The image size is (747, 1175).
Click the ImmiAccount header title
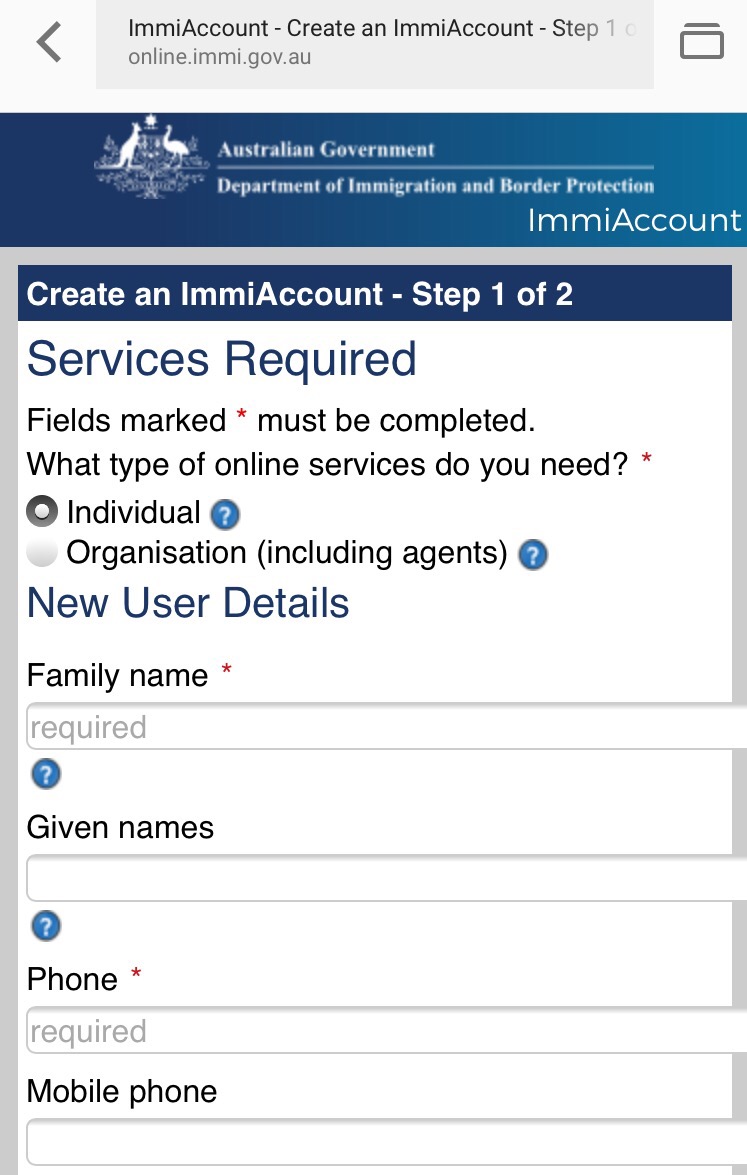[x=634, y=220]
